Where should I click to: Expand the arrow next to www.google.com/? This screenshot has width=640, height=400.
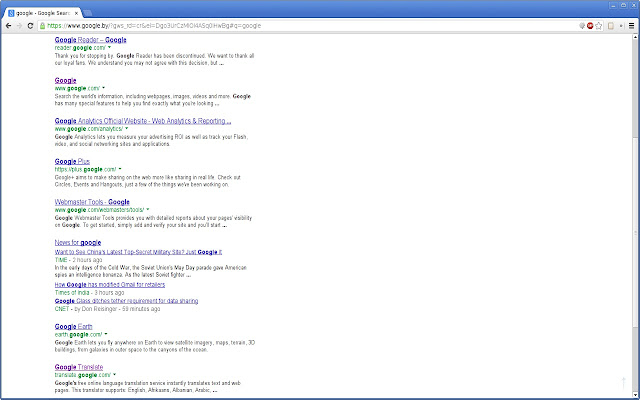(104, 88)
